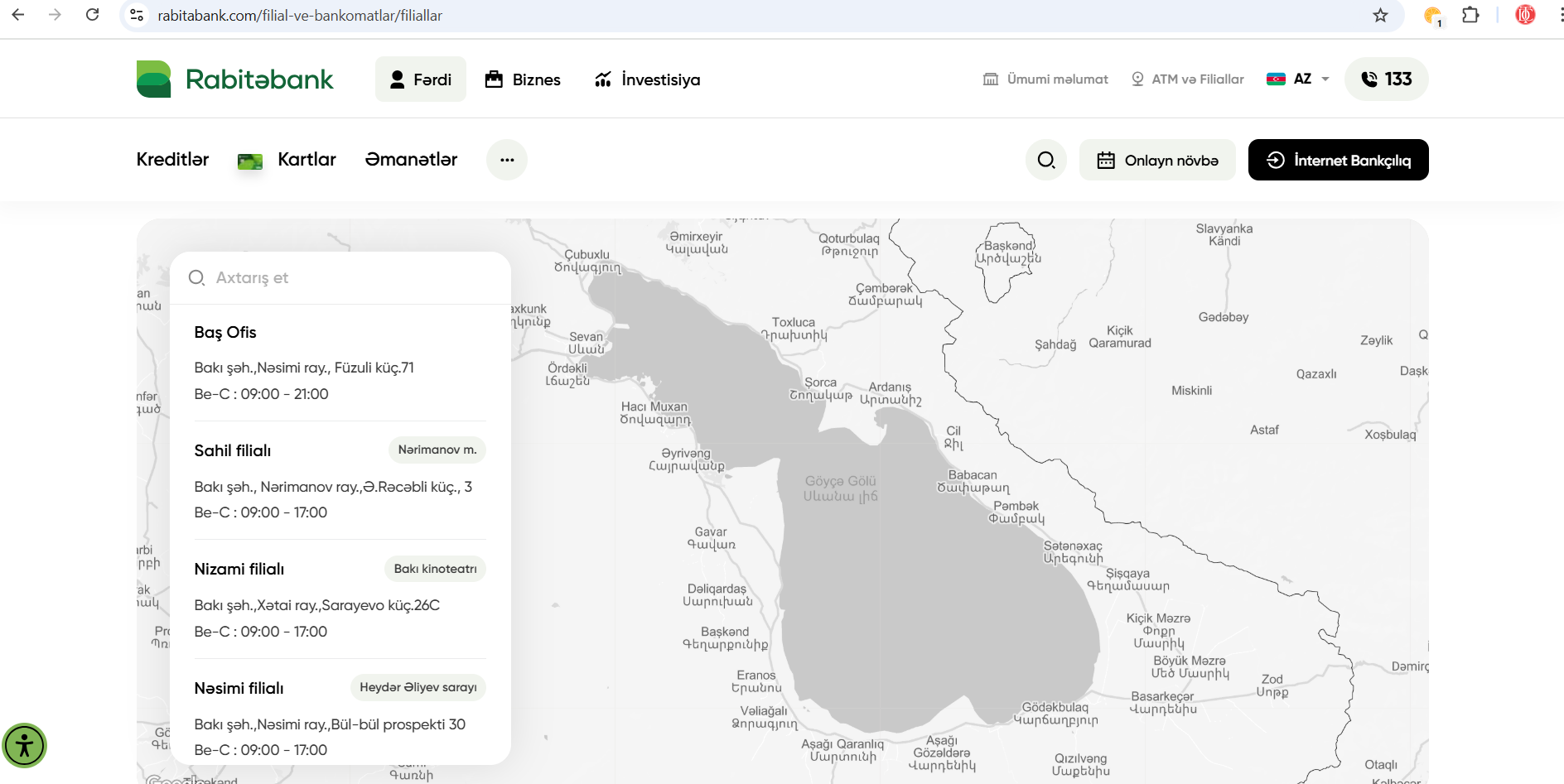Switch to the Biznes tab
1564x784 pixels.
(523, 79)
